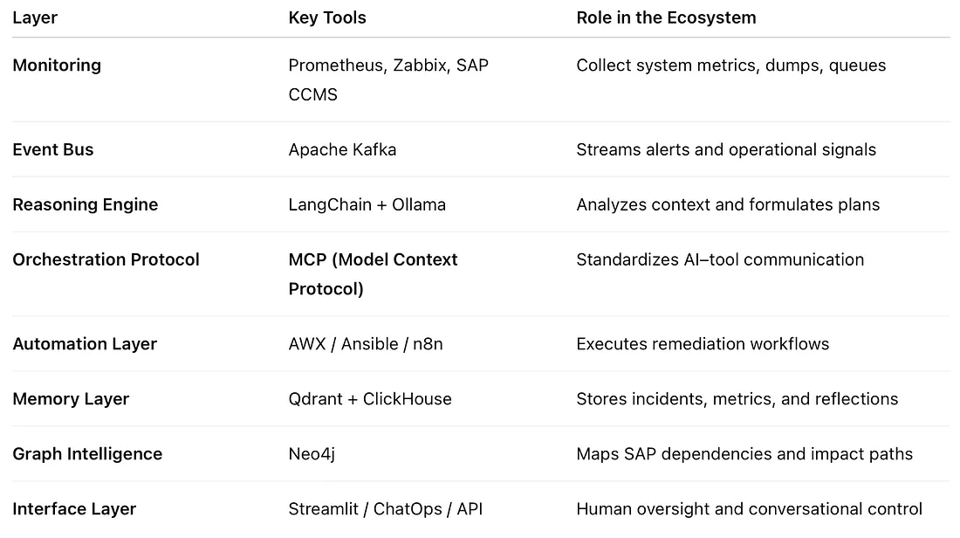Select the Automation Layer cell
960x538 pixels.
coord(85,343)
